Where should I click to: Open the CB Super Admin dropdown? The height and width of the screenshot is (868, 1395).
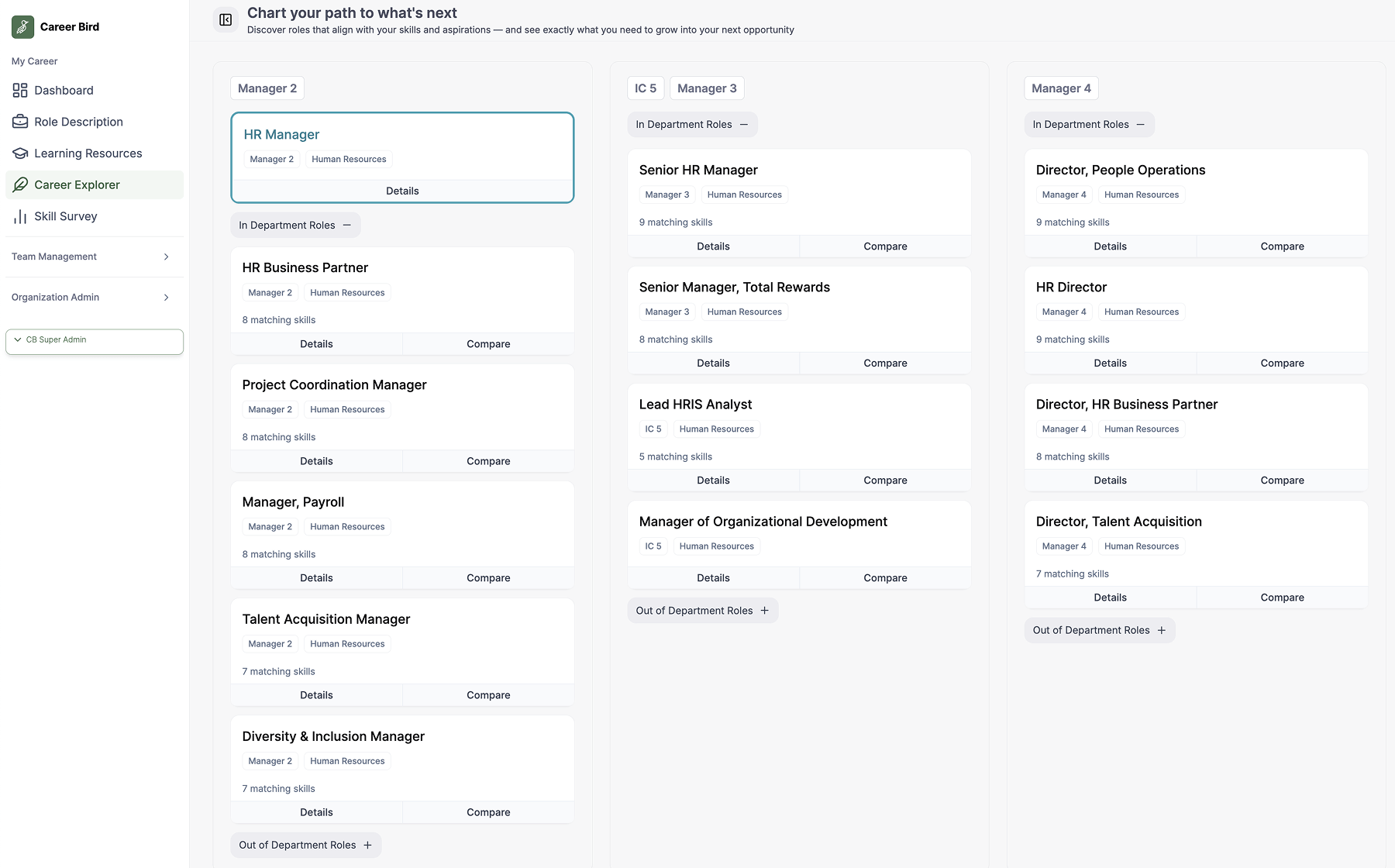pos(95,341)
